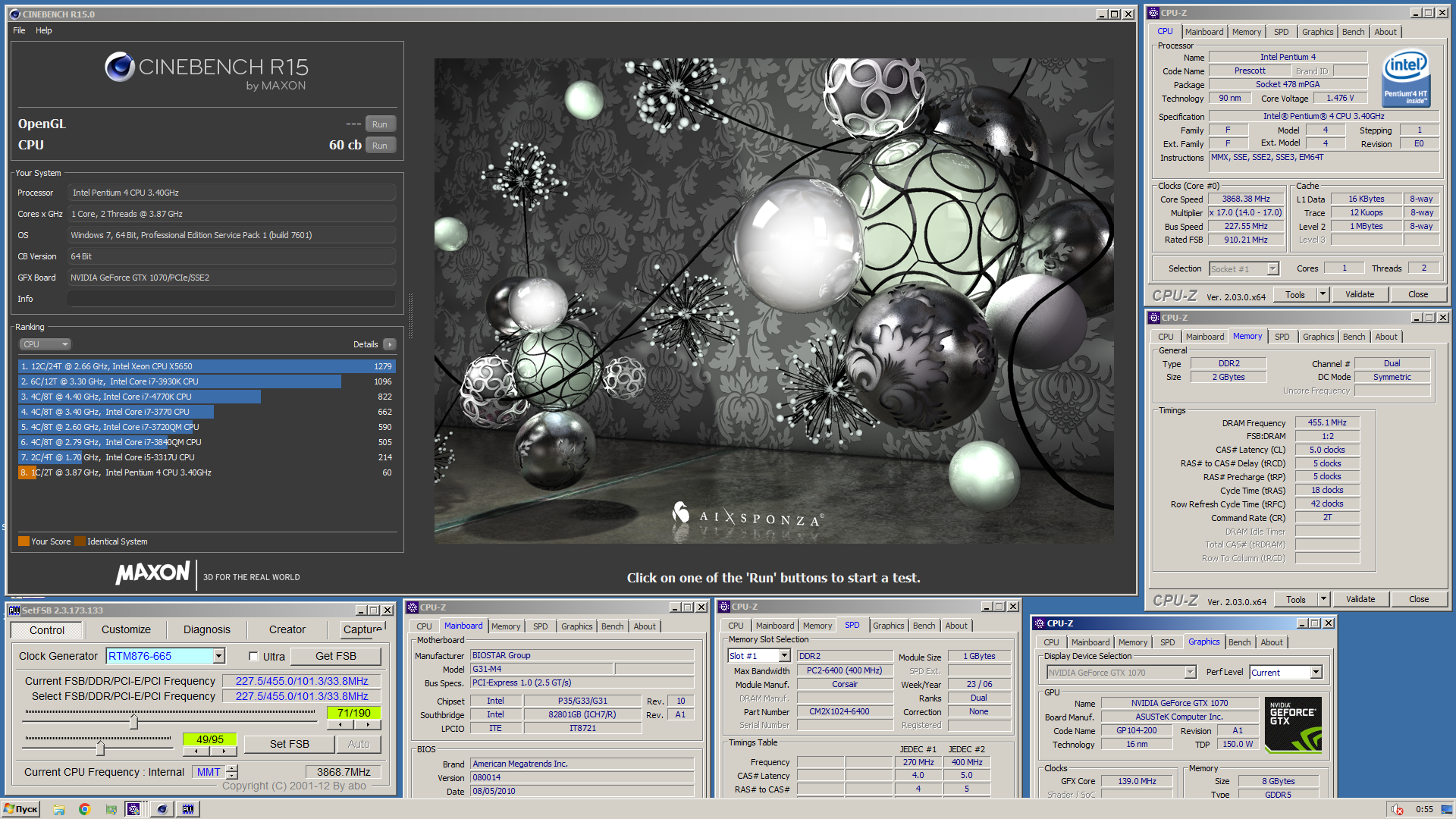The image size is (1456, 819).
Task: Click the Details arrow icon in Ranking
Action: click(390, 344)
